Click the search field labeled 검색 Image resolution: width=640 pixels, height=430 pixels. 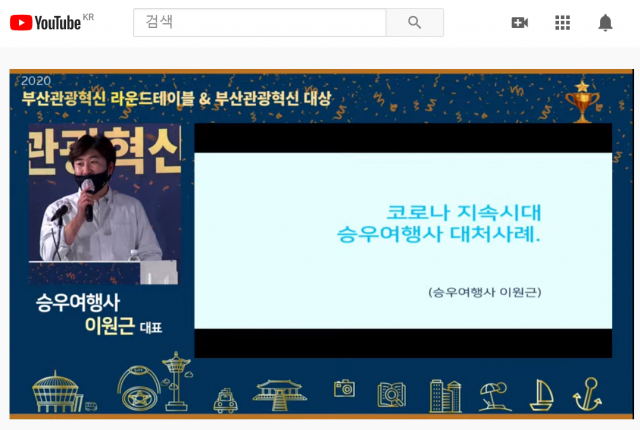point(260,22)
